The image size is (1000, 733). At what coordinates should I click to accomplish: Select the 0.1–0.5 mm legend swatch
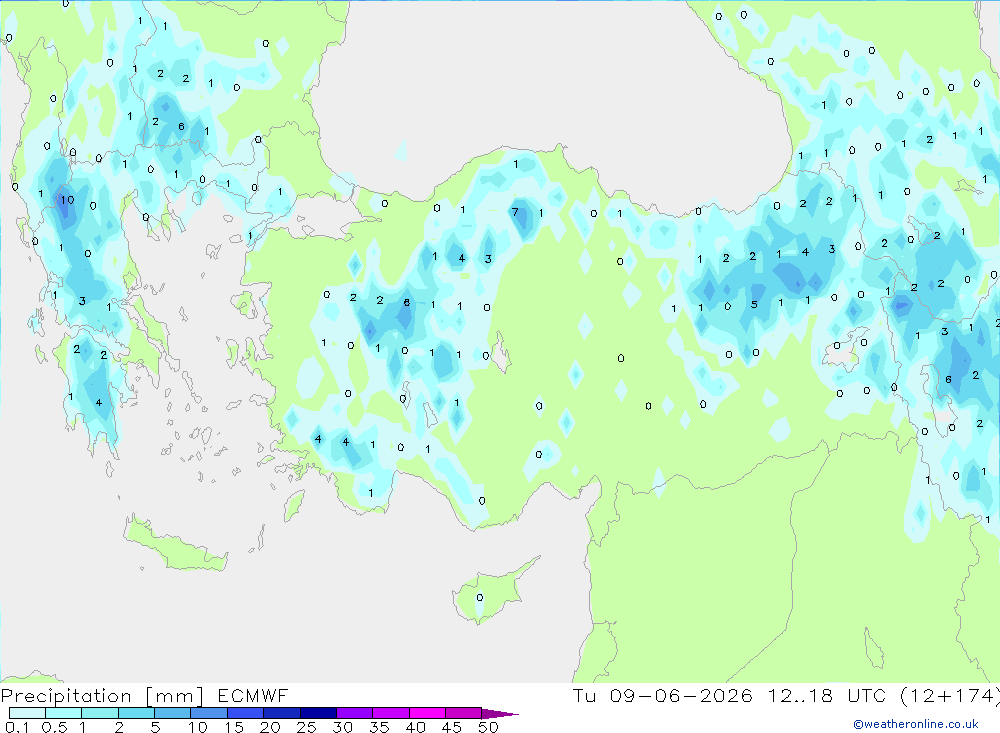pyautogui.click(x=27, y=713)
